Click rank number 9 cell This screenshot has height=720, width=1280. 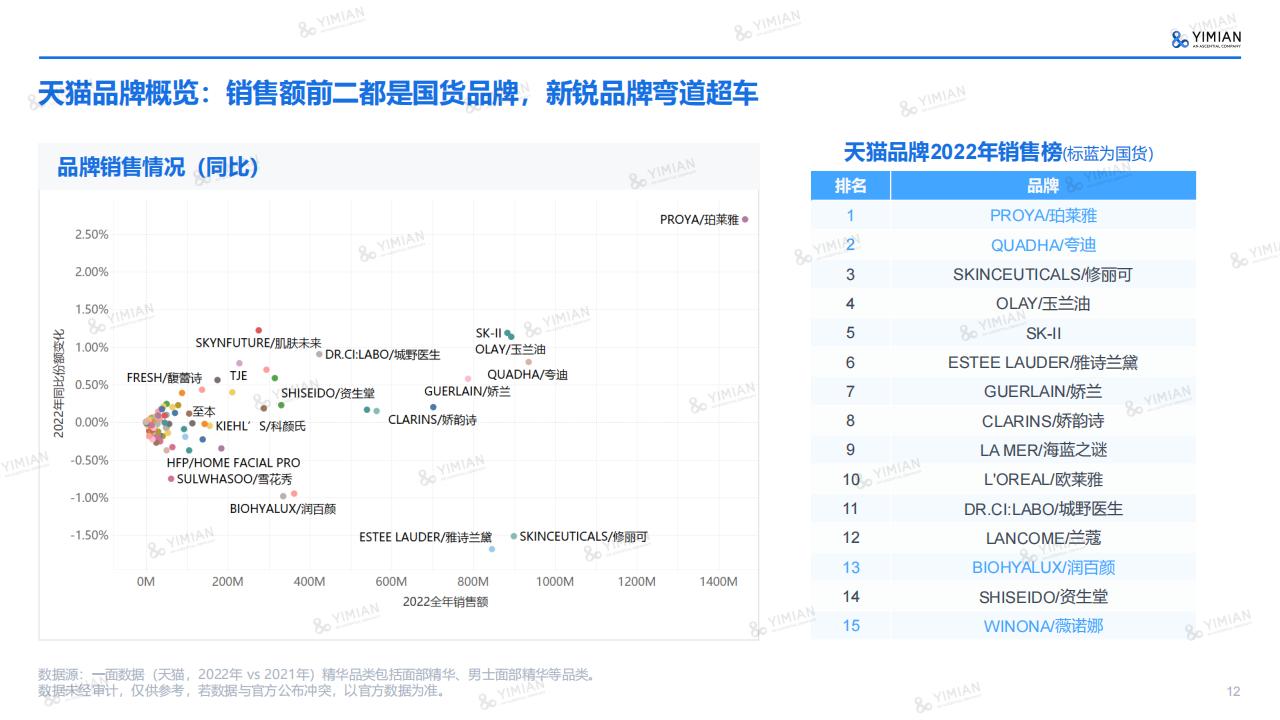click(851, 450)
